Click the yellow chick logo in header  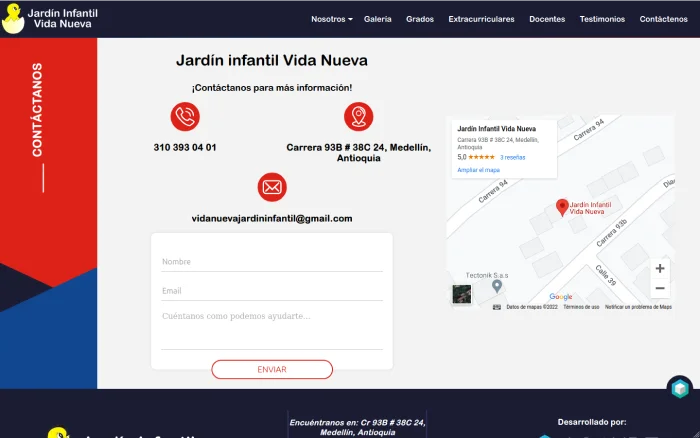pos(13,18)
